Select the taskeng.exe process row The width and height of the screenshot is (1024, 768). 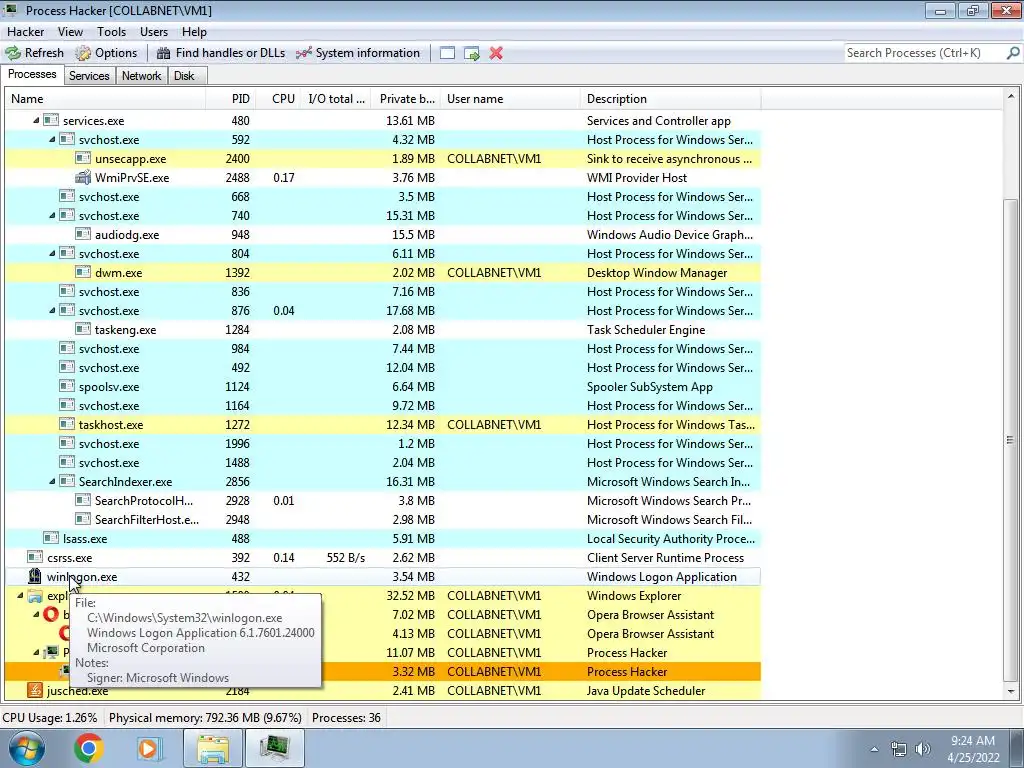[383, 330]
